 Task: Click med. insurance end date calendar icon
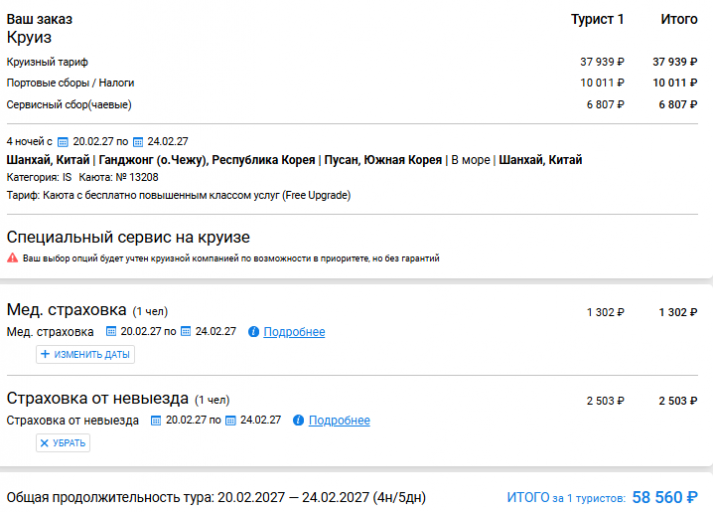186,331
